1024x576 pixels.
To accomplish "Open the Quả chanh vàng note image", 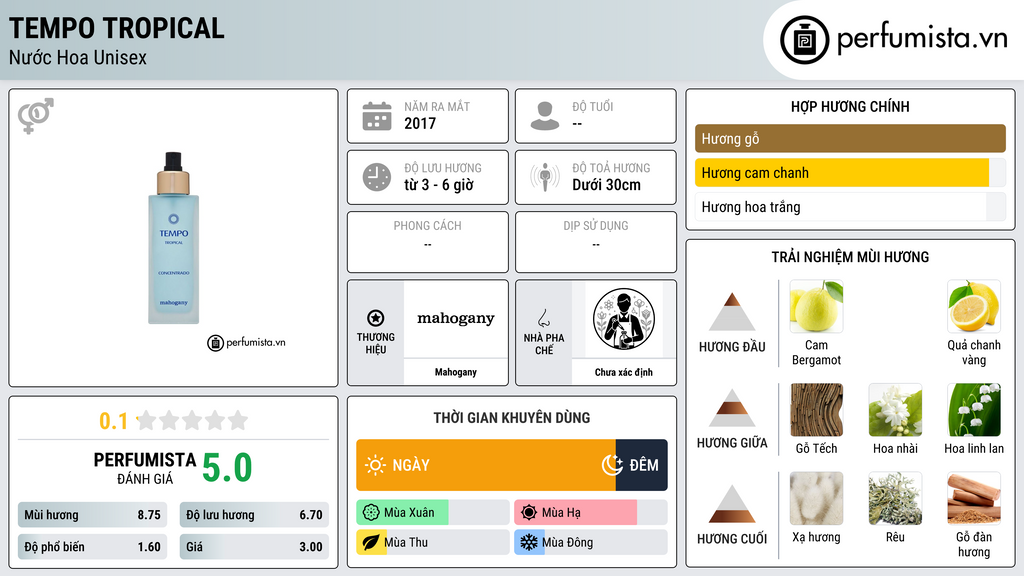I will click(974, 306).
